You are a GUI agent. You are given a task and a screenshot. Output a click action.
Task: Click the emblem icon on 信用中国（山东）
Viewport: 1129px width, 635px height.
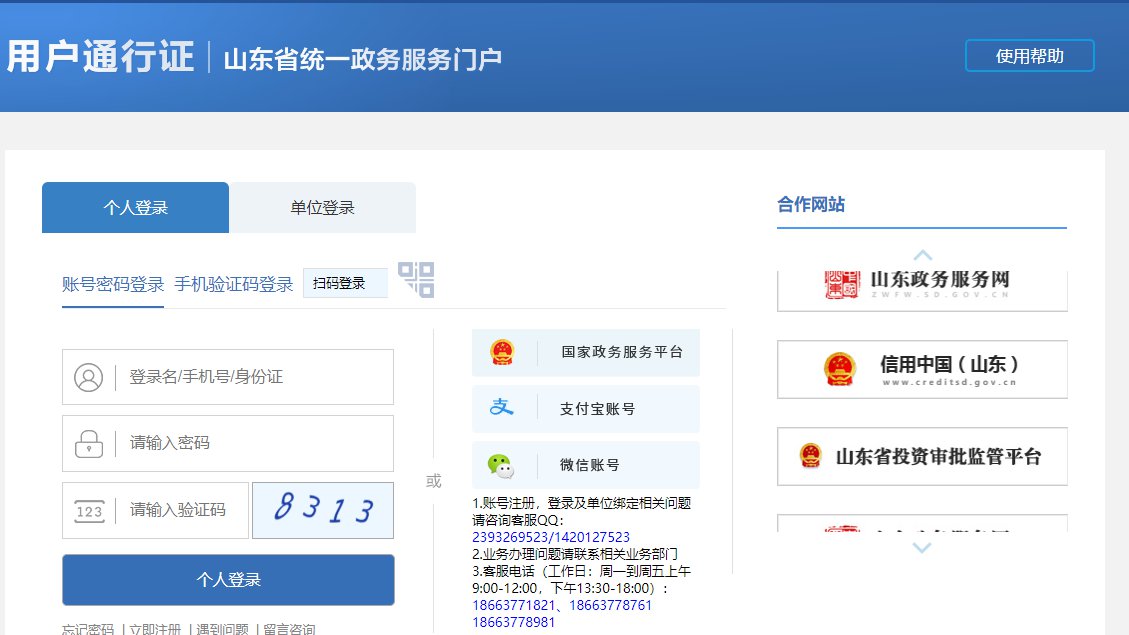(x=839, y=369)
